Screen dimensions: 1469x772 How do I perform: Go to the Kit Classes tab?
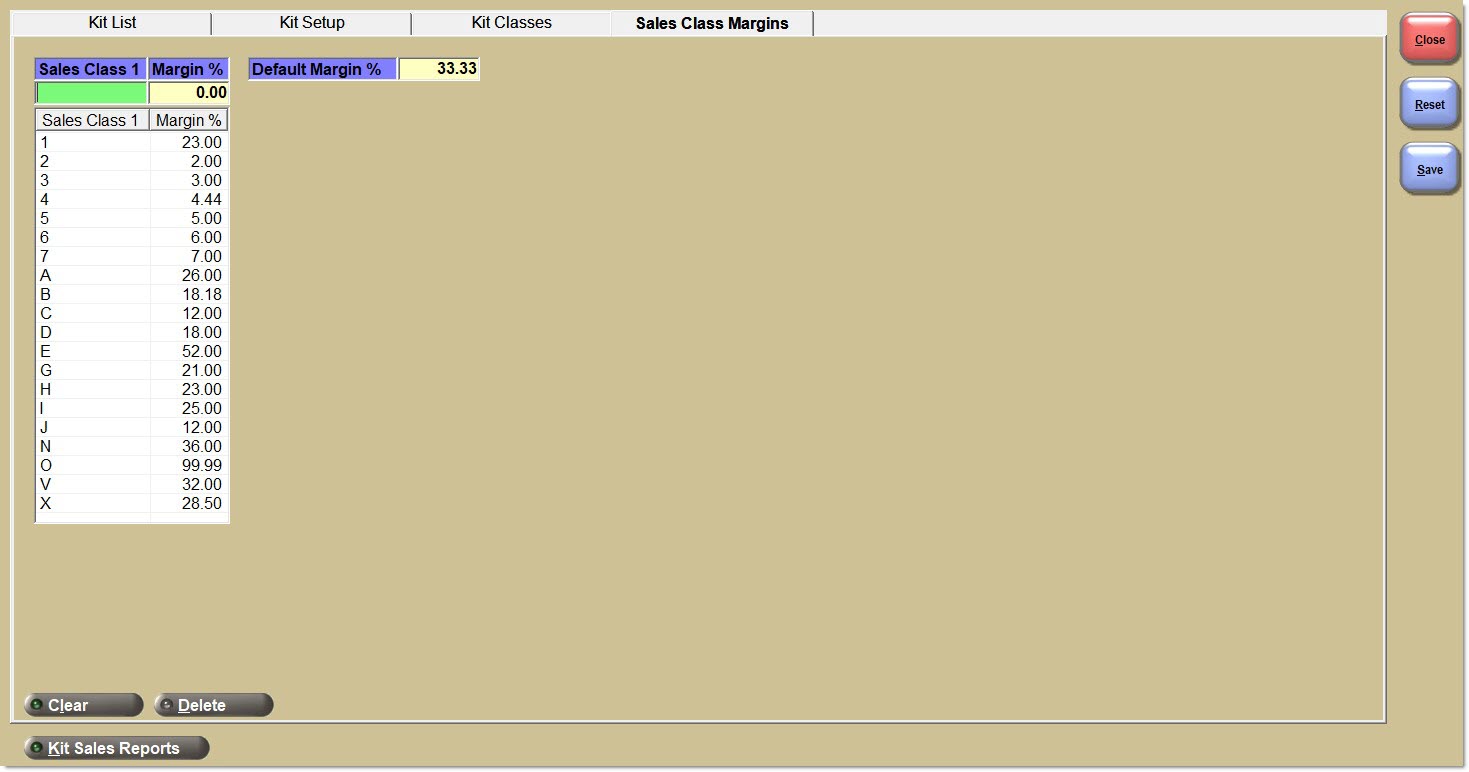511,22
